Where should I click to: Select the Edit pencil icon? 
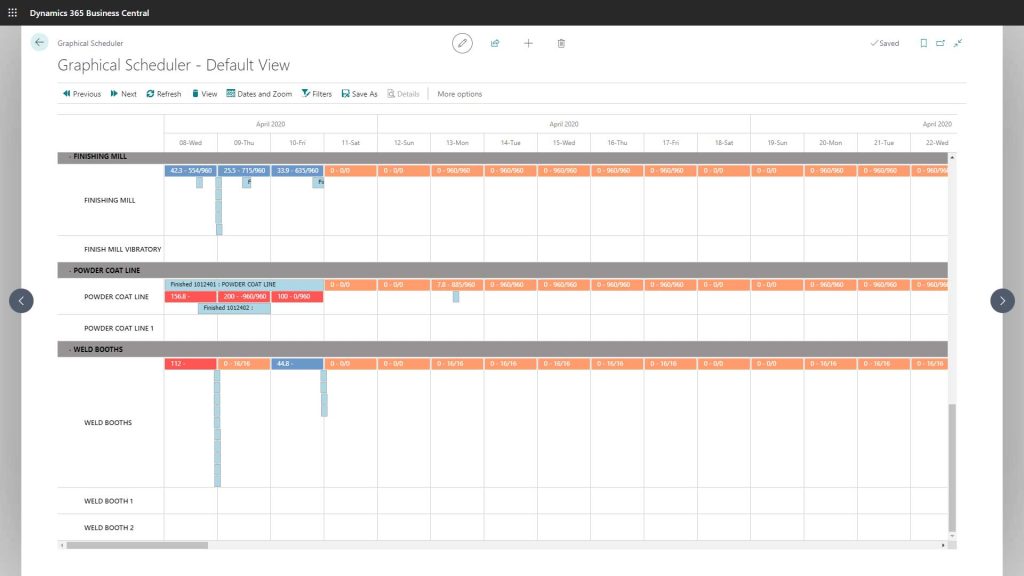click(462, 43)
